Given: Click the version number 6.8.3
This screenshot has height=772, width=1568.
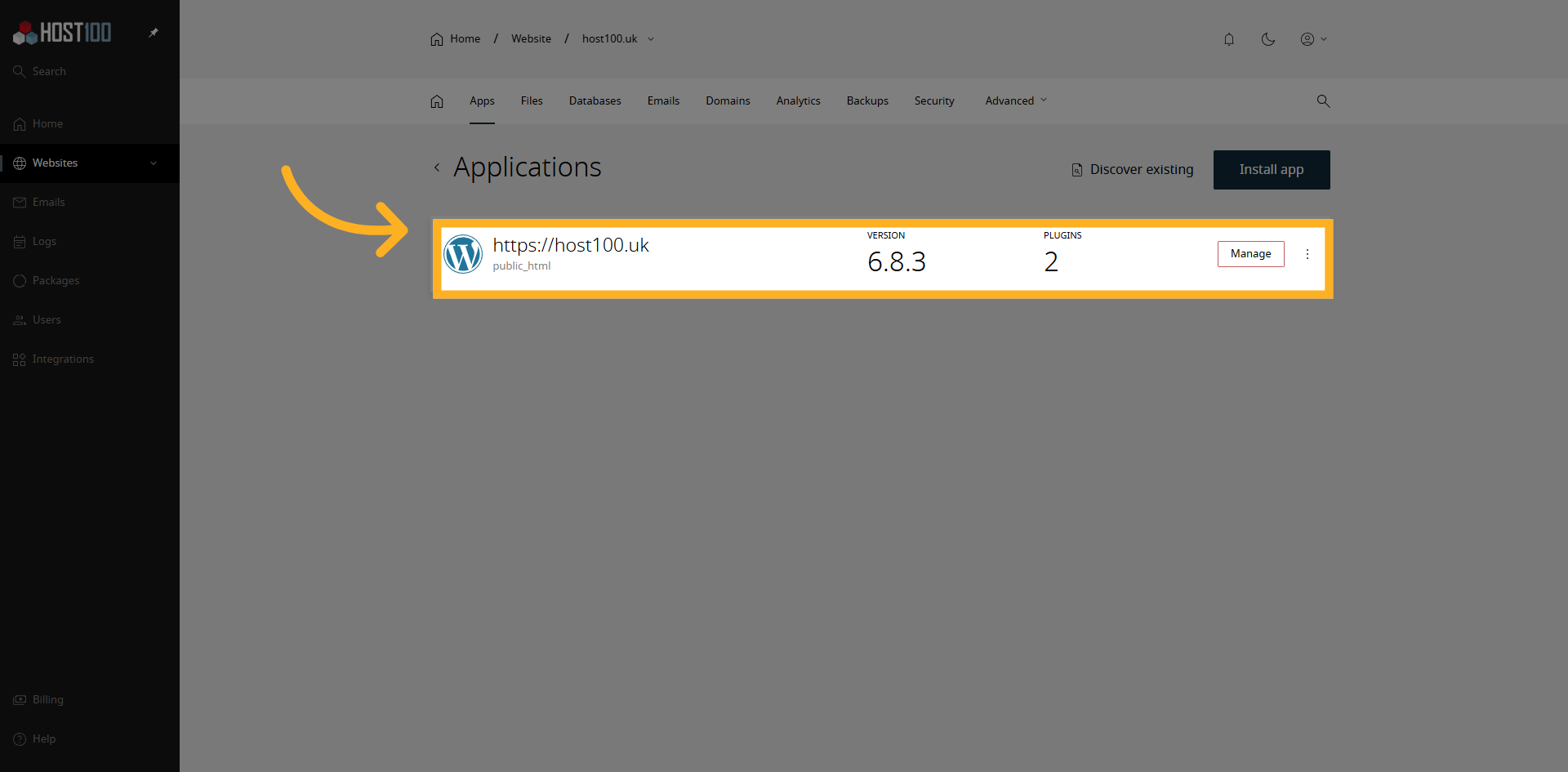Looking at the screenshot, I should pyautogui.click(x=897, y=262).
